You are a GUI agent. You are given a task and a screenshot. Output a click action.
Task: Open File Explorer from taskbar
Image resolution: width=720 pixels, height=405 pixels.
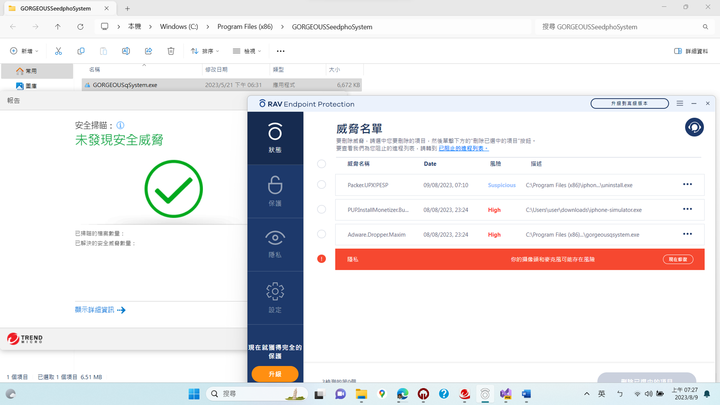click(x=361, y=394)
